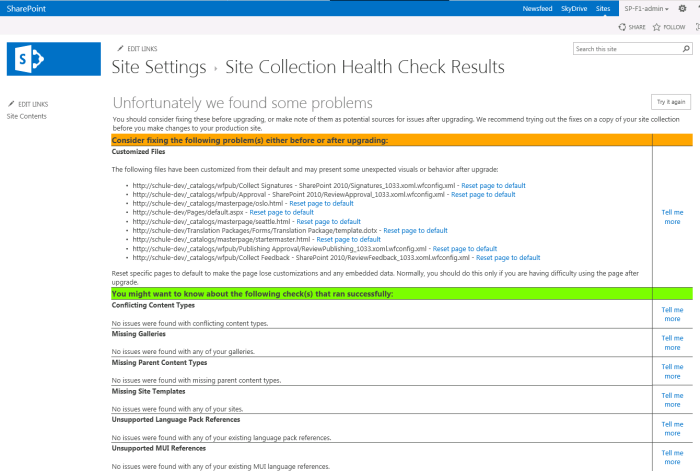
Task: Click pencil Edit Links in left sidebar
Action: 28,104
